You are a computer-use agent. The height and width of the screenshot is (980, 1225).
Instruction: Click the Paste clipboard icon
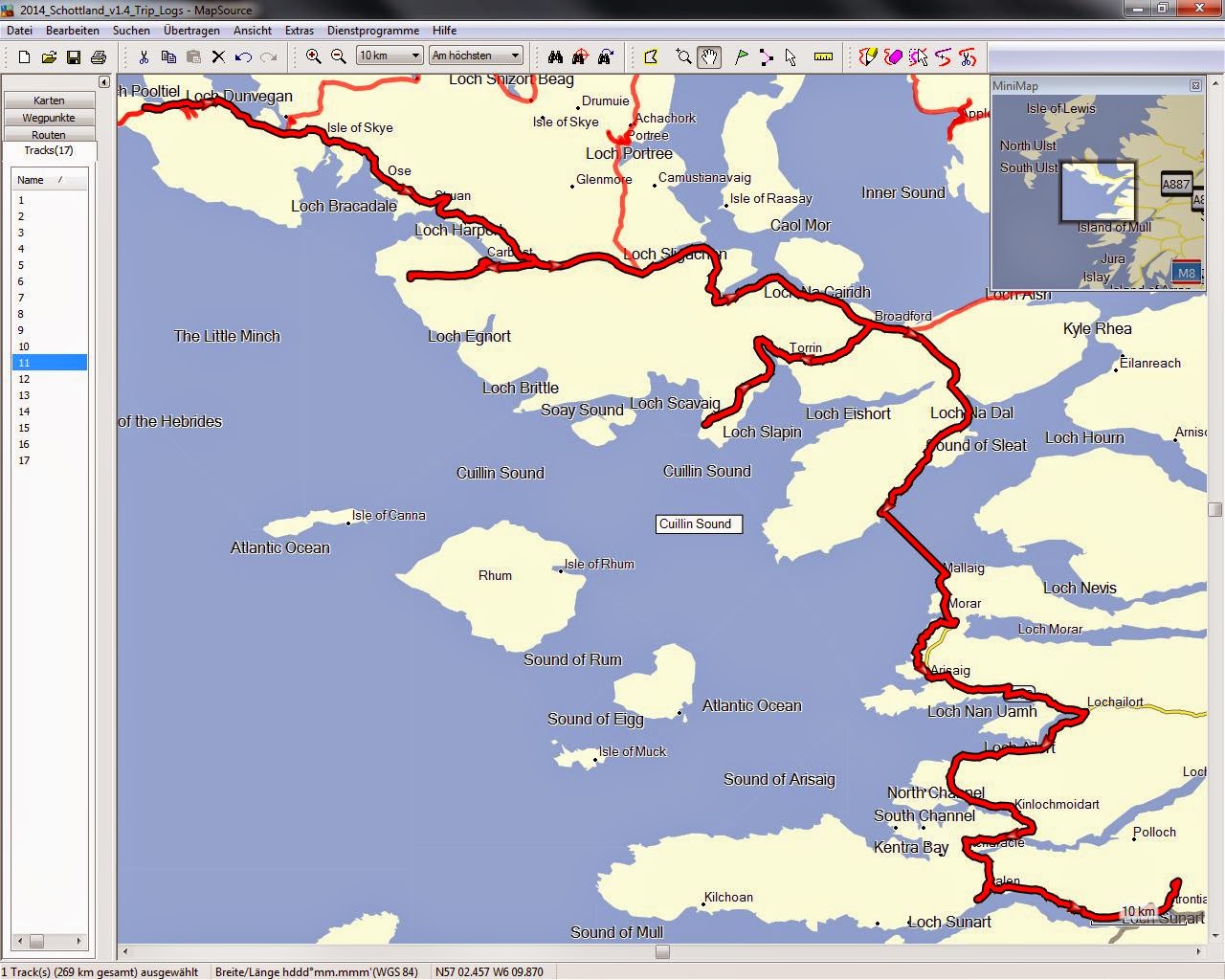point(193,57)
